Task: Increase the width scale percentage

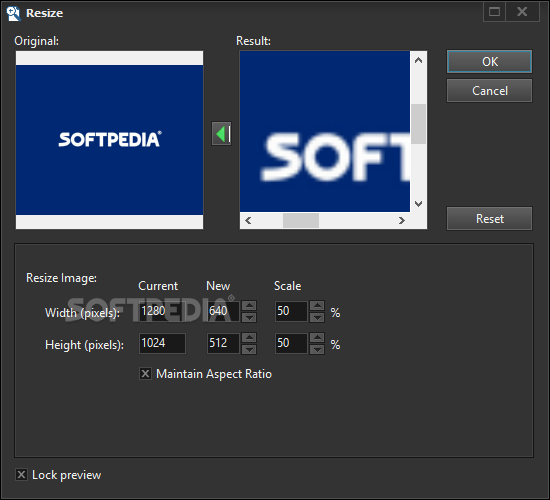Action: coord(317,306)
